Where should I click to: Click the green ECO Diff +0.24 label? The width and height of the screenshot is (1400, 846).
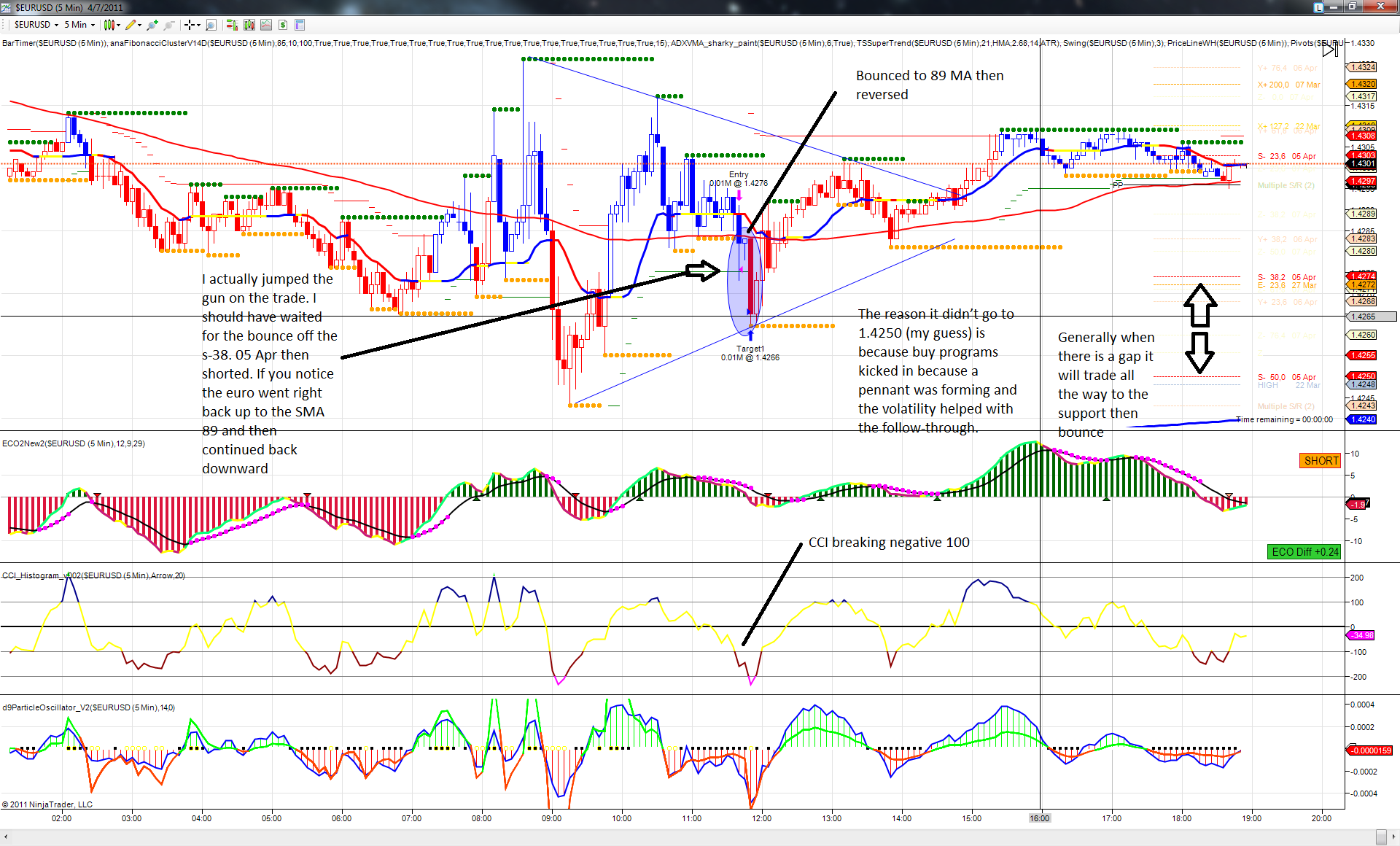coord(1305,552)
